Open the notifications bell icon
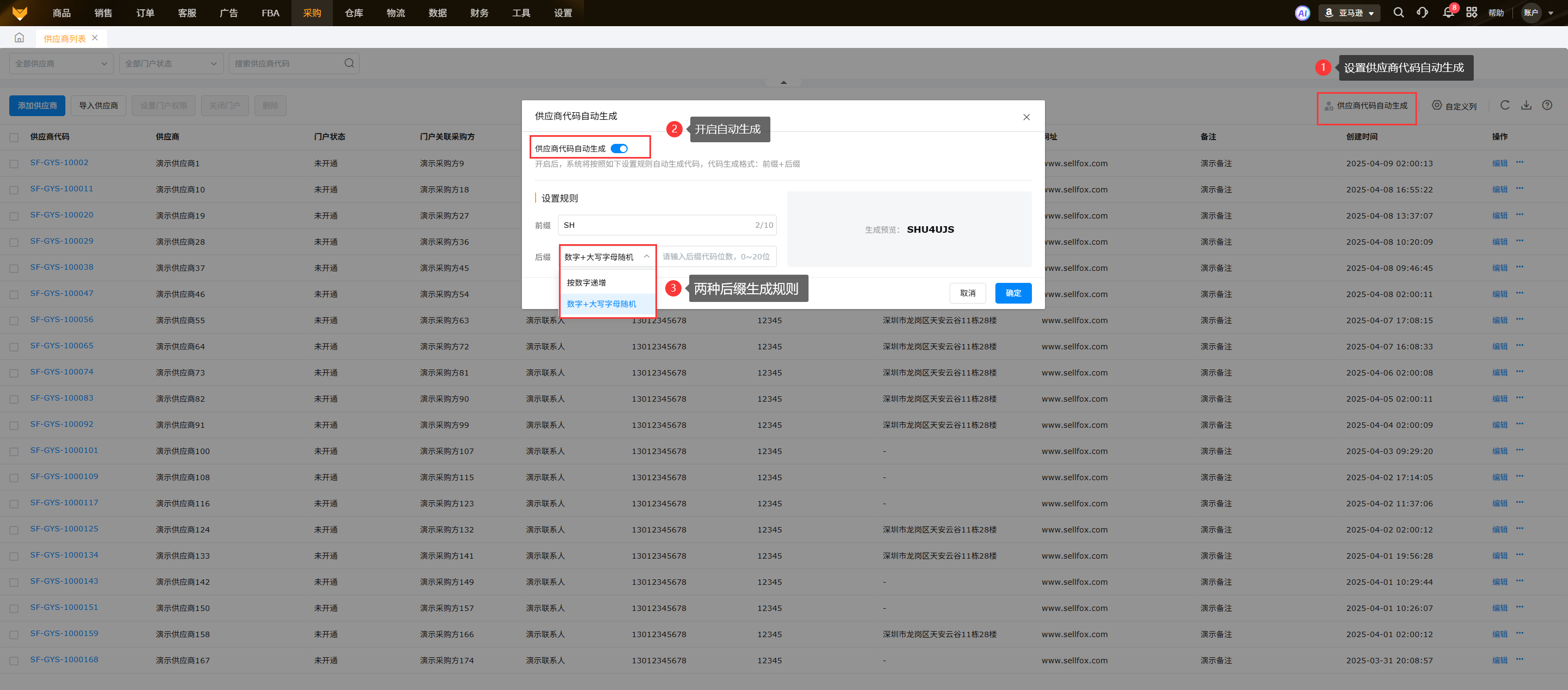The height and width of the screenshot is (690, 1568). (1448, 13)
